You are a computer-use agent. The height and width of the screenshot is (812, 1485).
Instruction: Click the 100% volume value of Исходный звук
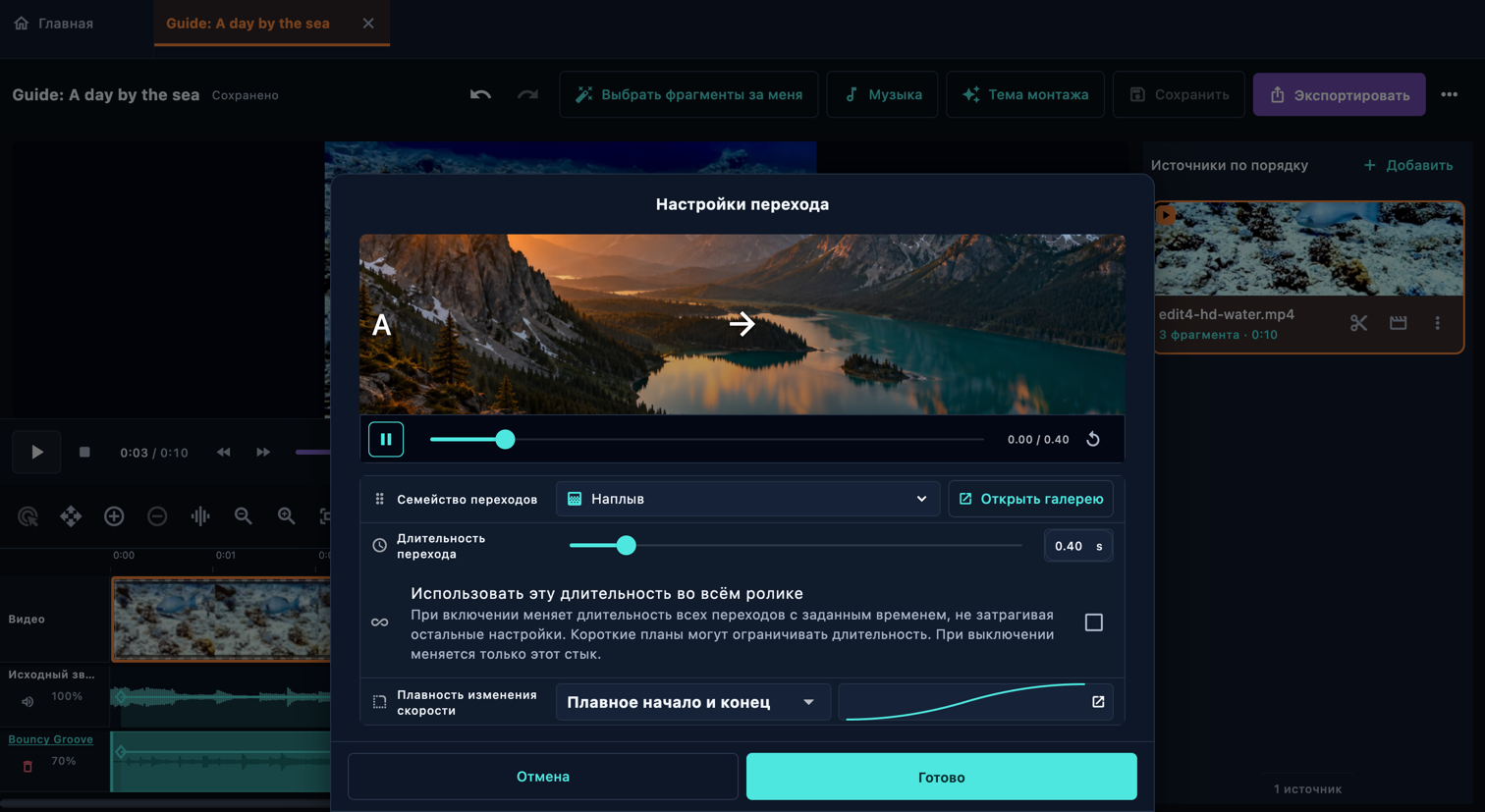pyautogui.click(x=67, y=696)
